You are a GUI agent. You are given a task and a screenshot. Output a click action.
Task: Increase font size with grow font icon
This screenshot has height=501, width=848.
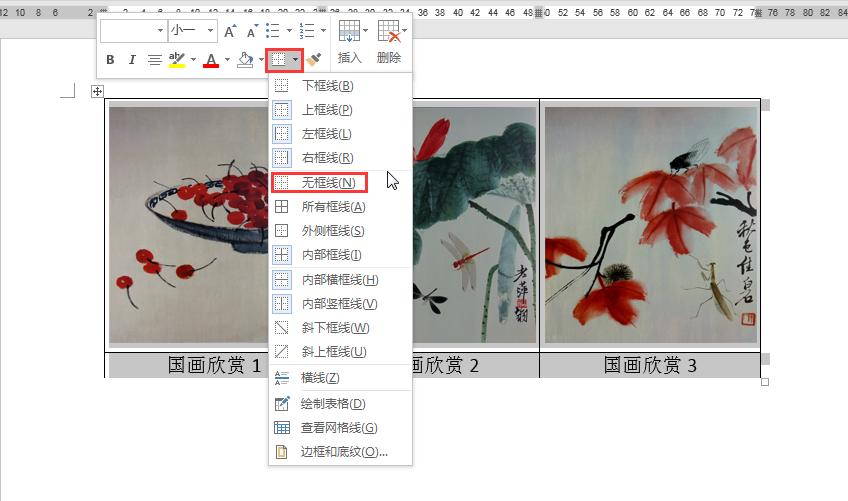(x=230, y=31)
